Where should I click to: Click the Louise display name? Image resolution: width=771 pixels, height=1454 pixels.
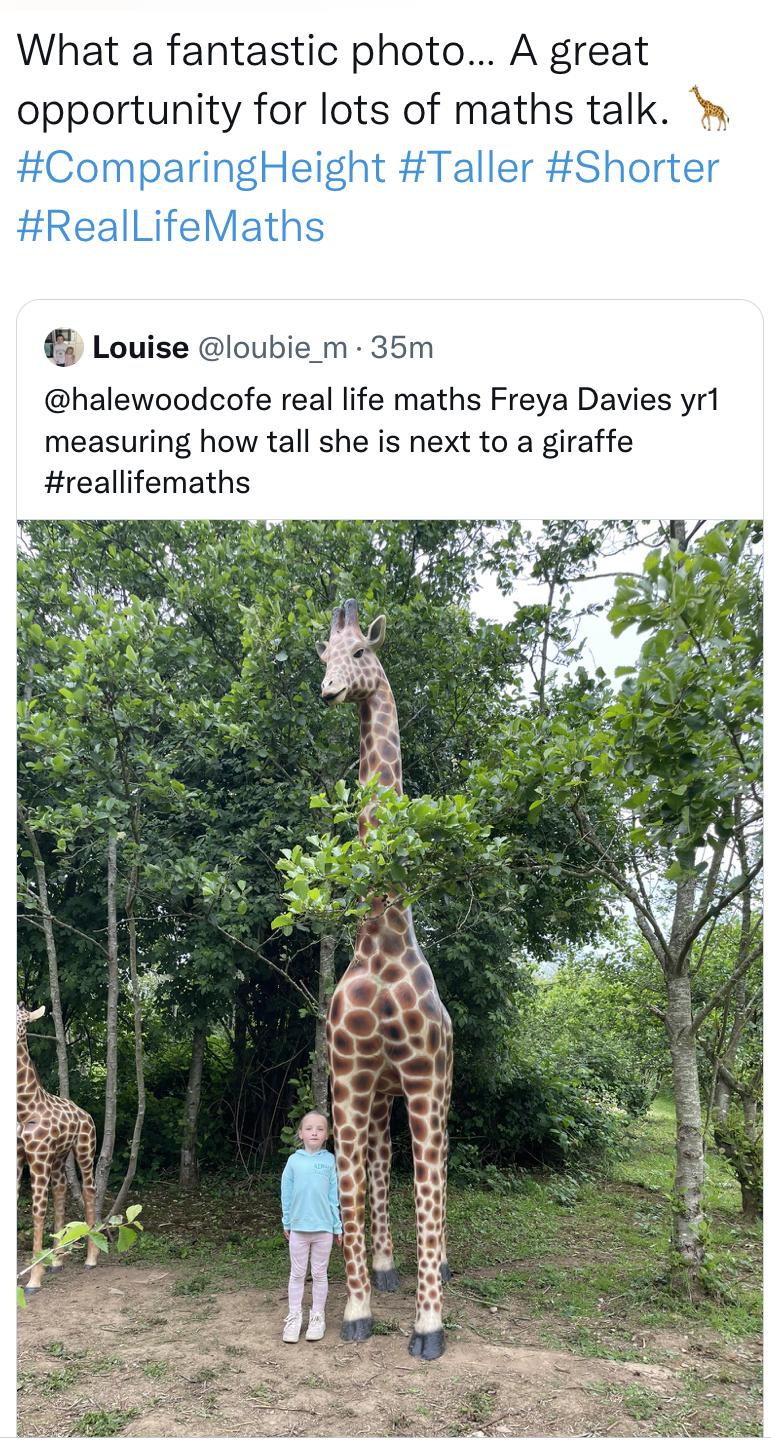point(140,347)
